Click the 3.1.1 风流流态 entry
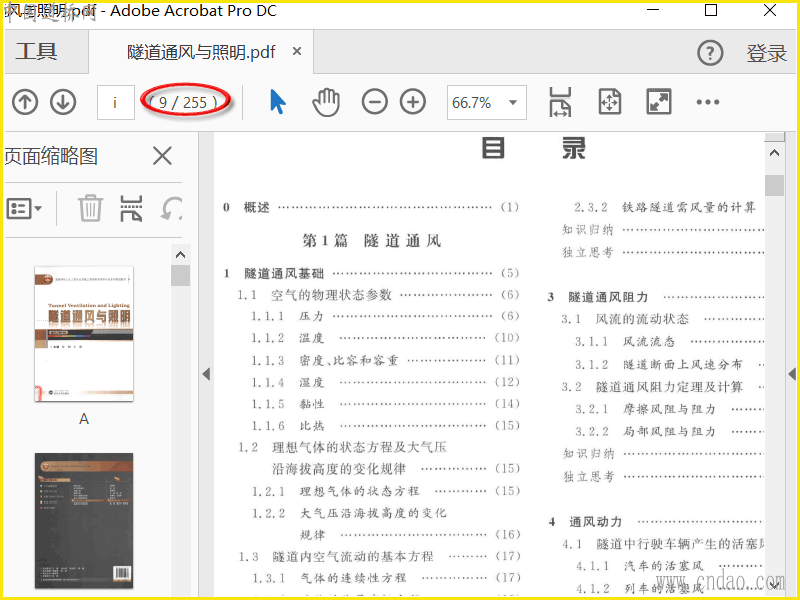 tap(669, 341)
